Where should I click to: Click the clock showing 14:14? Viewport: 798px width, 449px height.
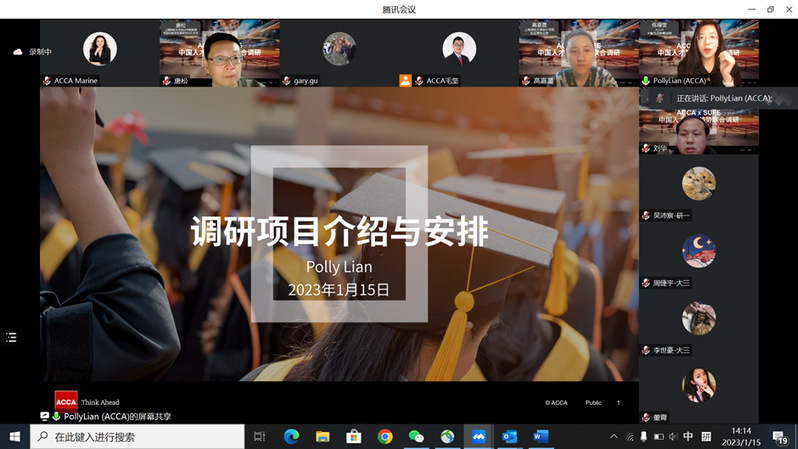coord(741,436)
